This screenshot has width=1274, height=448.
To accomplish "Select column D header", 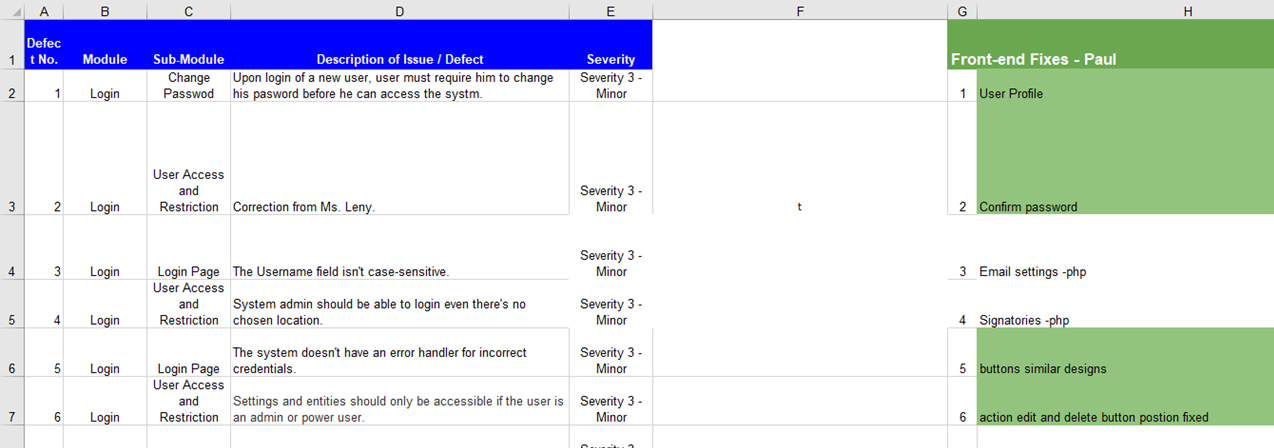I will point(400,10).
